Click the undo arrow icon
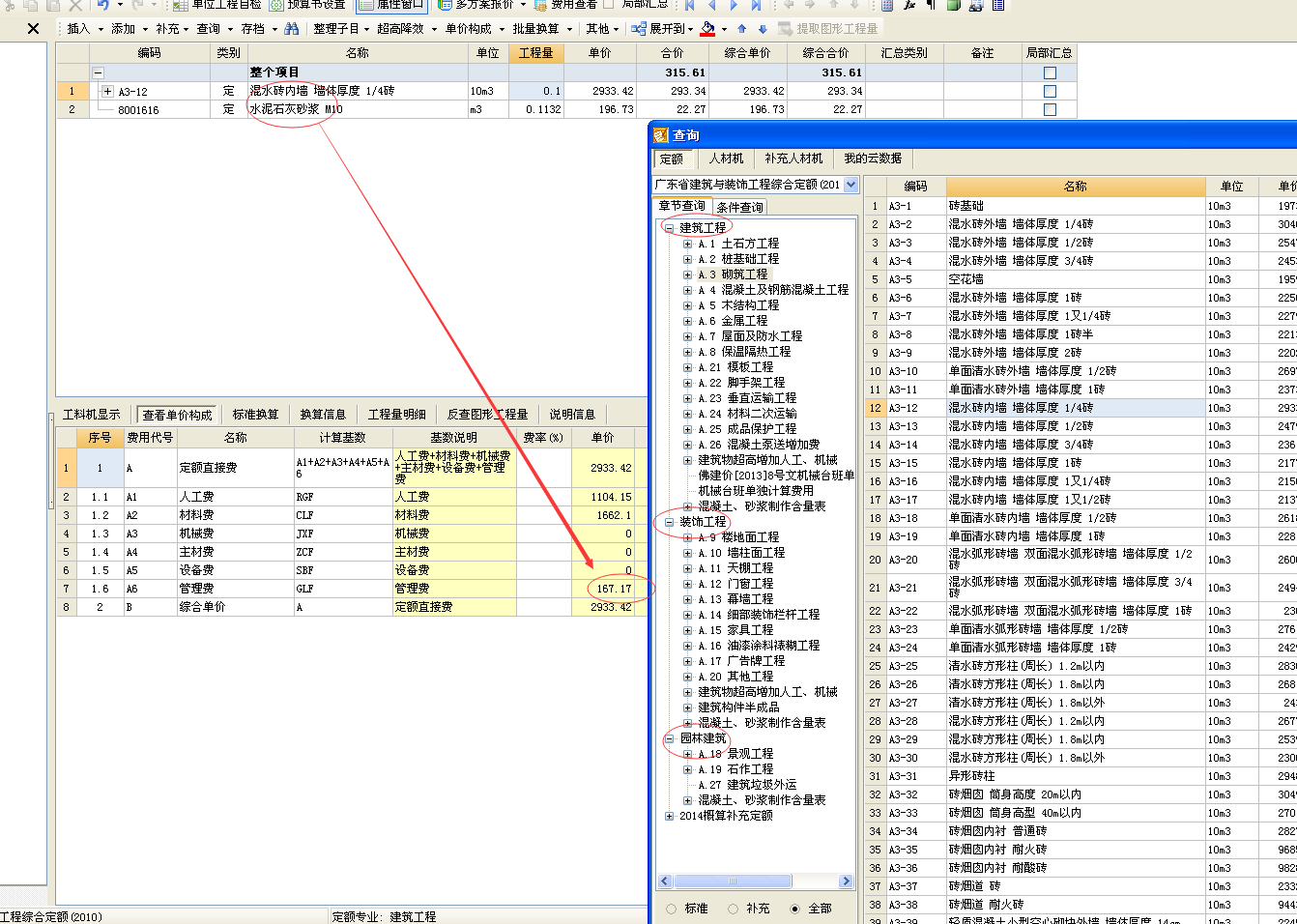The width and height of the screenshot is (1297, 924). click(102, 5)
